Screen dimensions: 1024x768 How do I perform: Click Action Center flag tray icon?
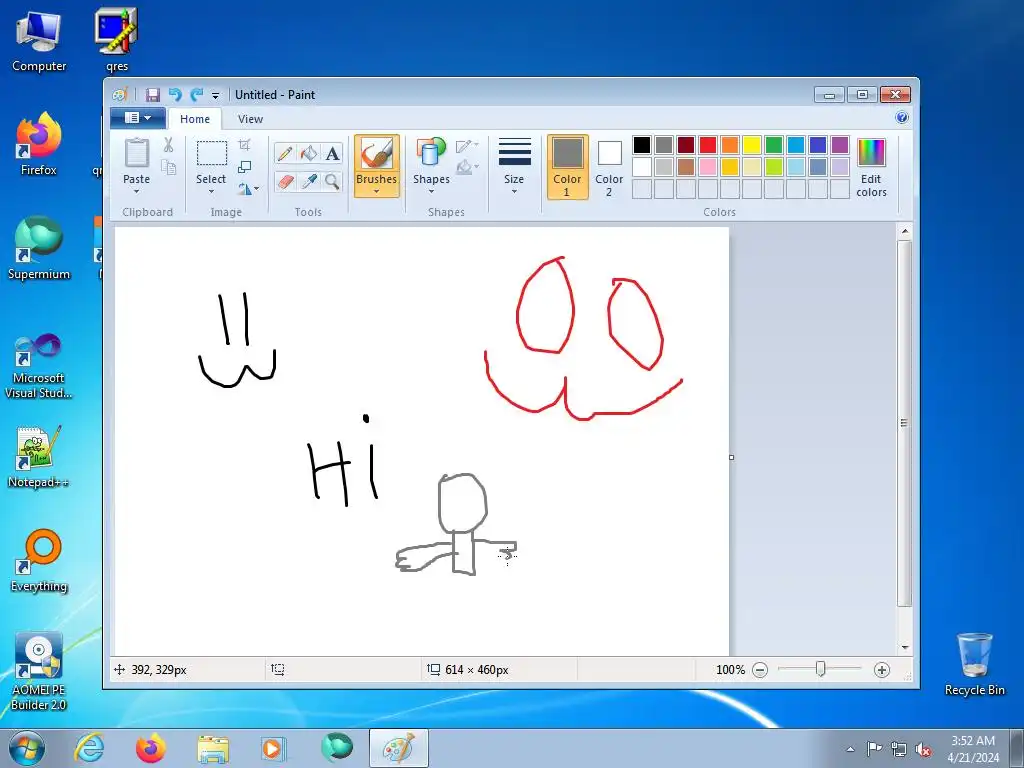(x=874, y=748)
